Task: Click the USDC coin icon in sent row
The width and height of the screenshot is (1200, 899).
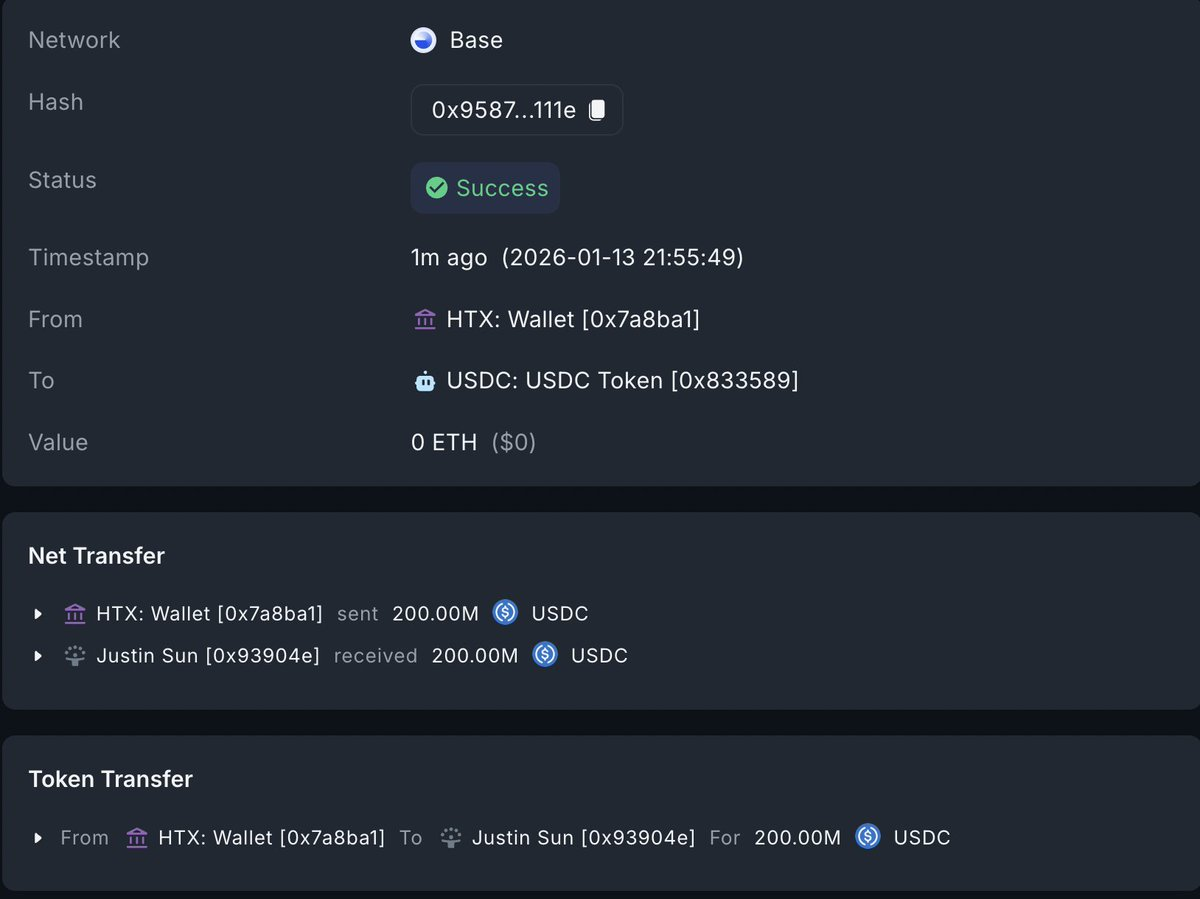Action: [506, 613]
